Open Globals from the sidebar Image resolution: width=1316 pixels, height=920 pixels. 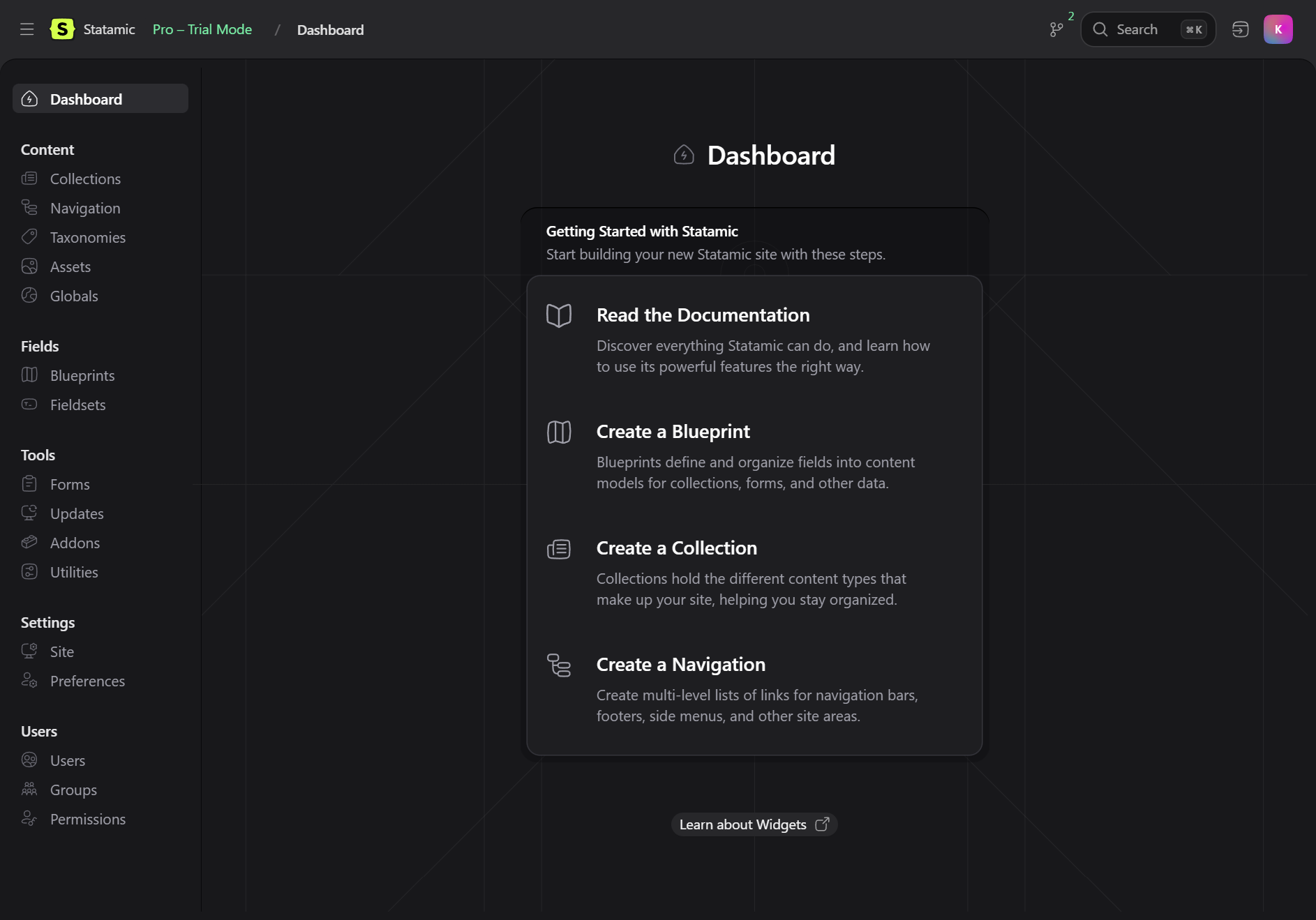coord(100,296)
